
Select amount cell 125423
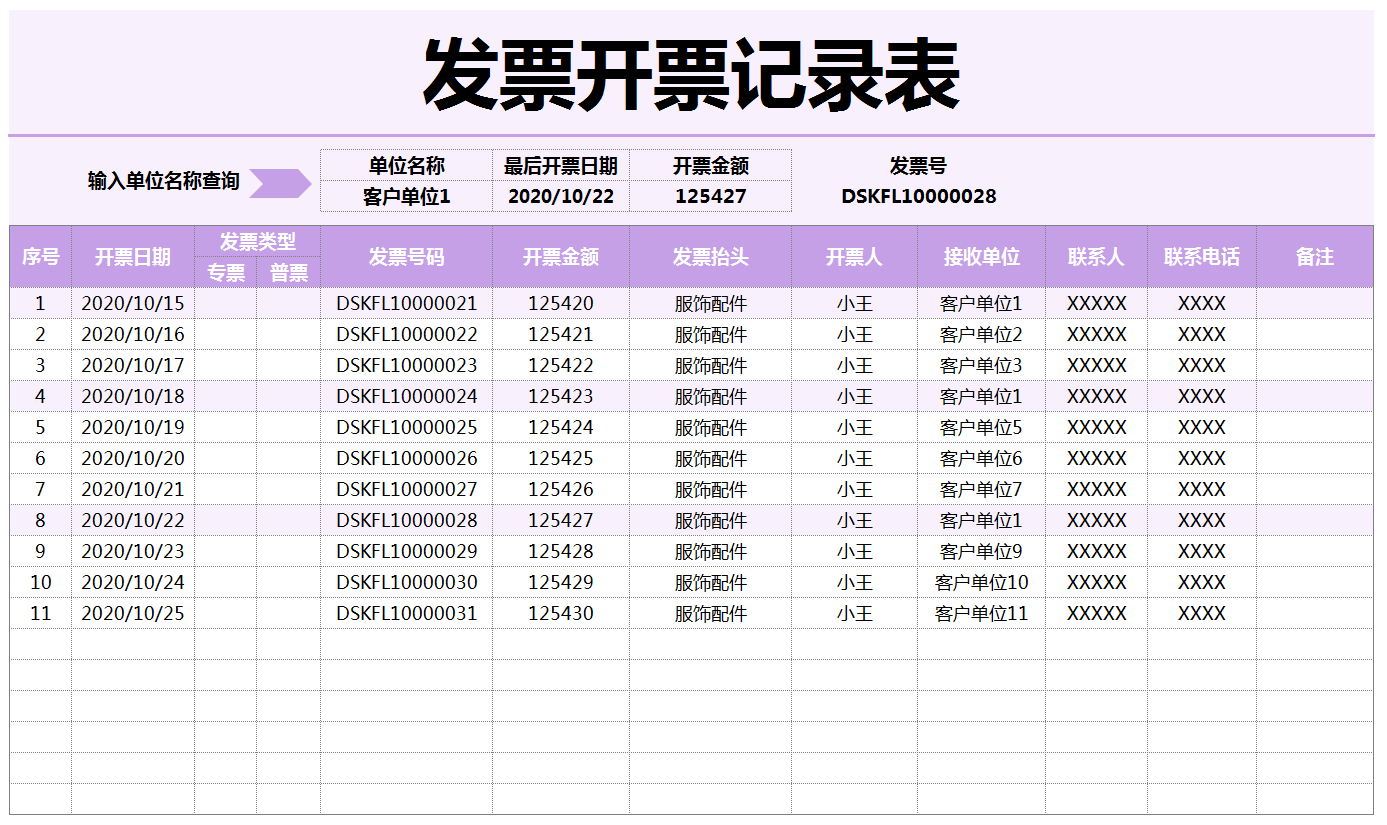click(561, 396)
